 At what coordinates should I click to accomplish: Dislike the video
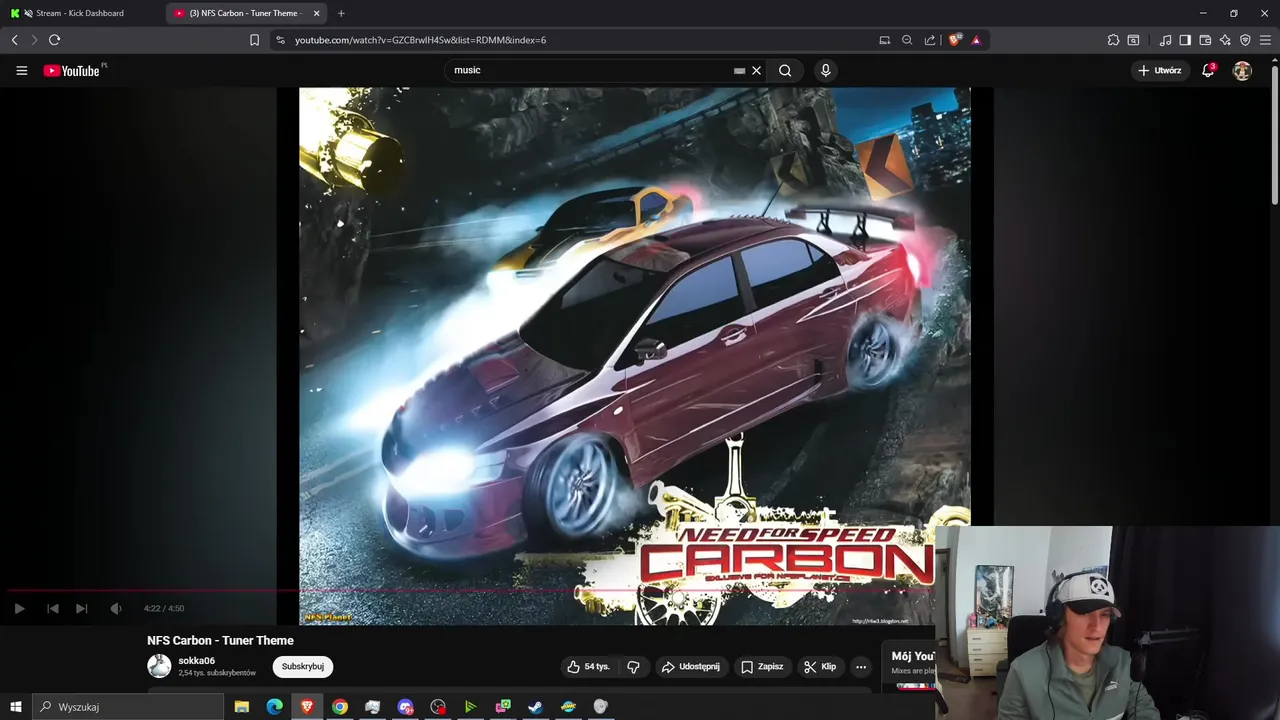click(633, 666)
